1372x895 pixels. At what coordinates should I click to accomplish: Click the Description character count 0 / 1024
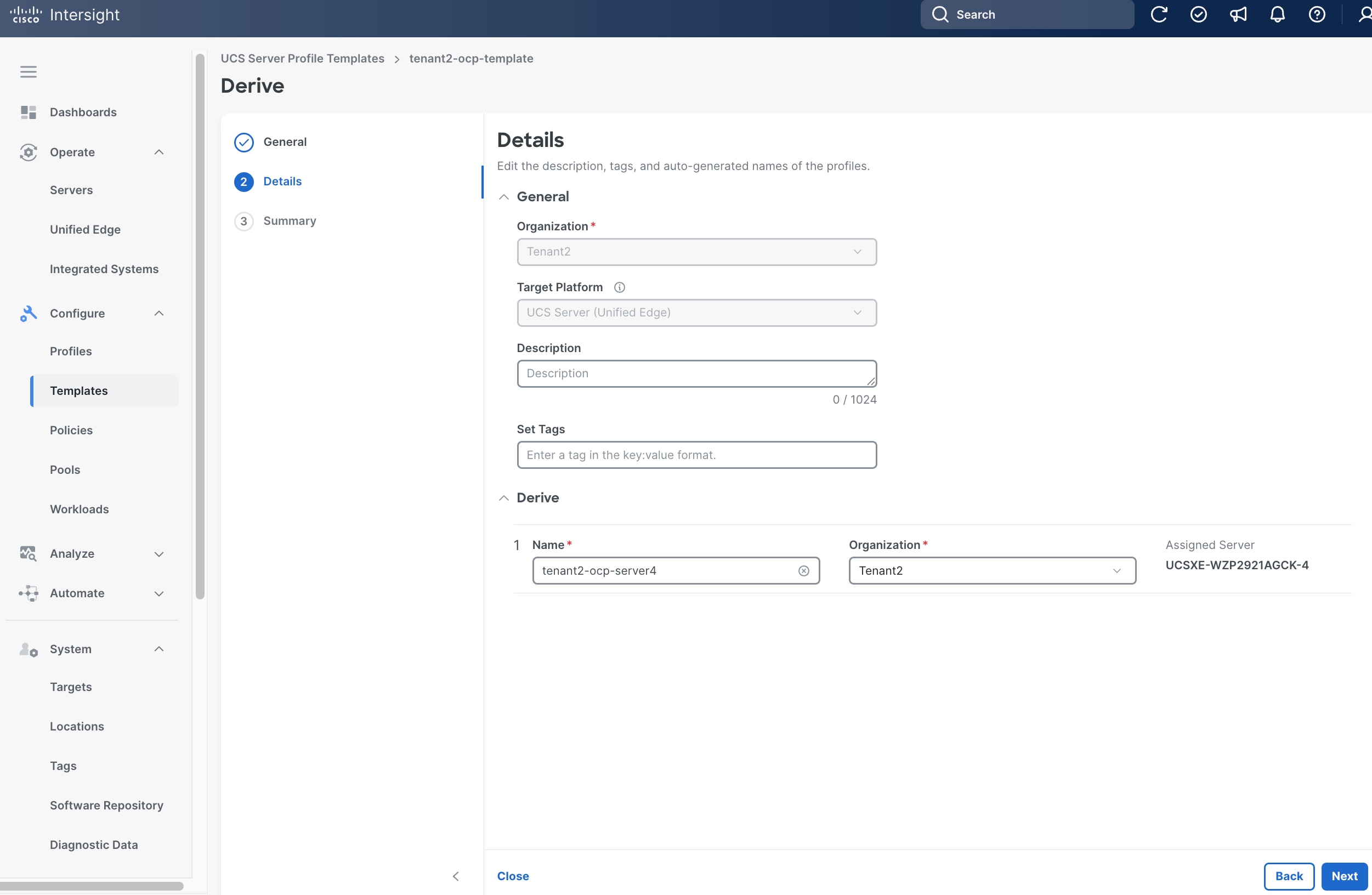pos(854,400)
